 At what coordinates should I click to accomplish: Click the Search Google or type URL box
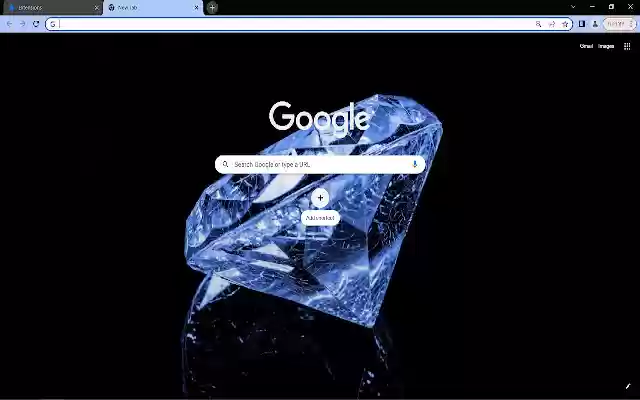coord(320,164)
